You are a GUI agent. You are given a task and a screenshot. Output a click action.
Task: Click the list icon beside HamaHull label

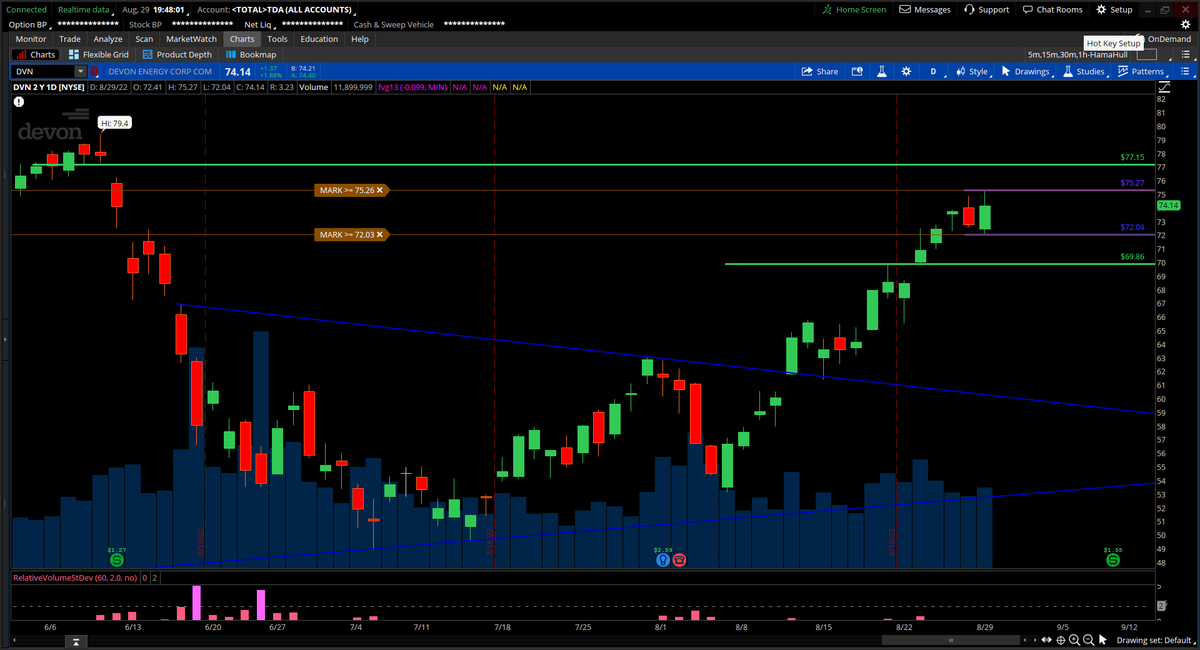(x=1186, y=54)
